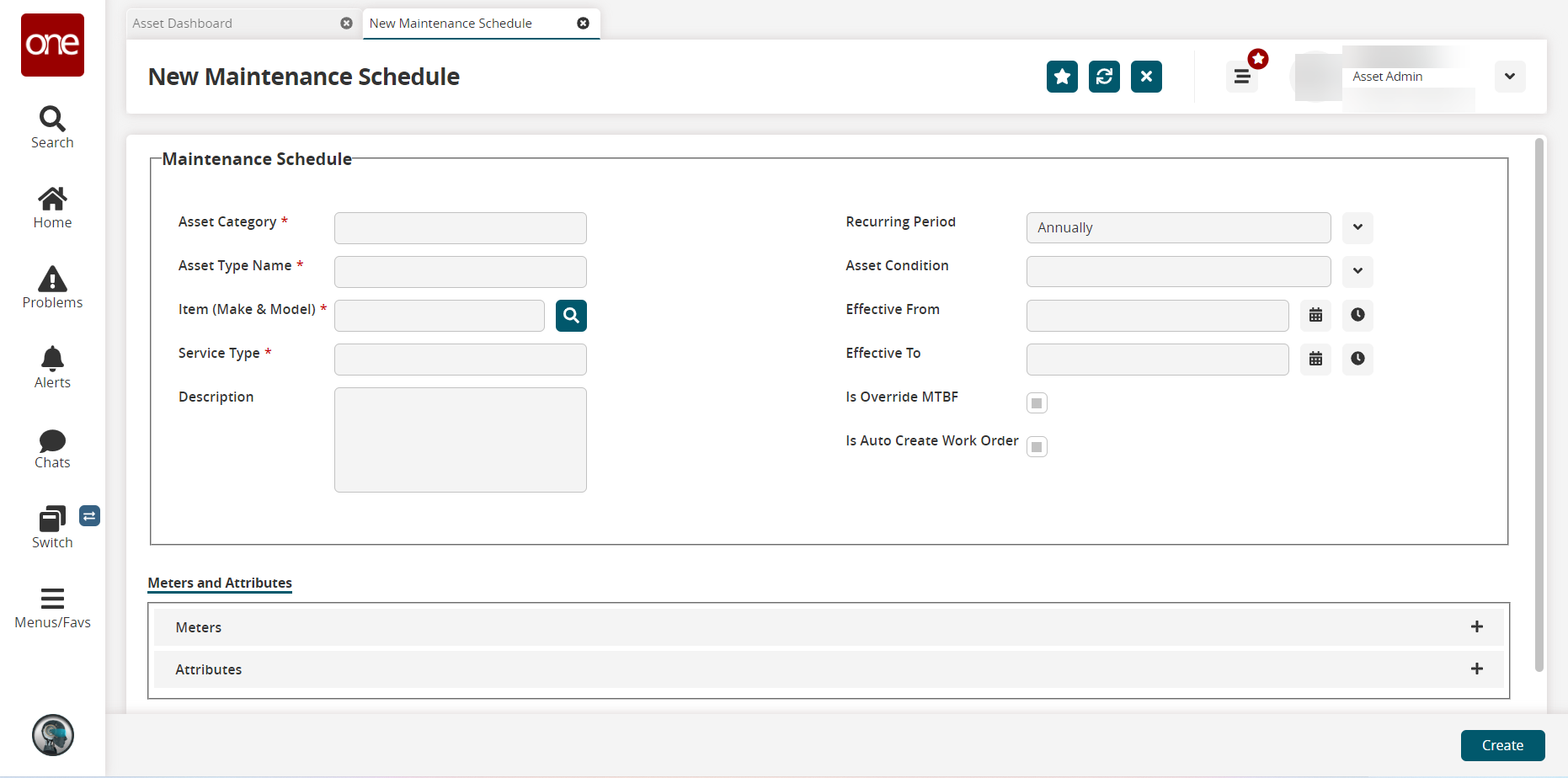Click the assistant avatar at sidebar bottom
Viewport: 1568px width, 778px height.
(x=53, y=735)
